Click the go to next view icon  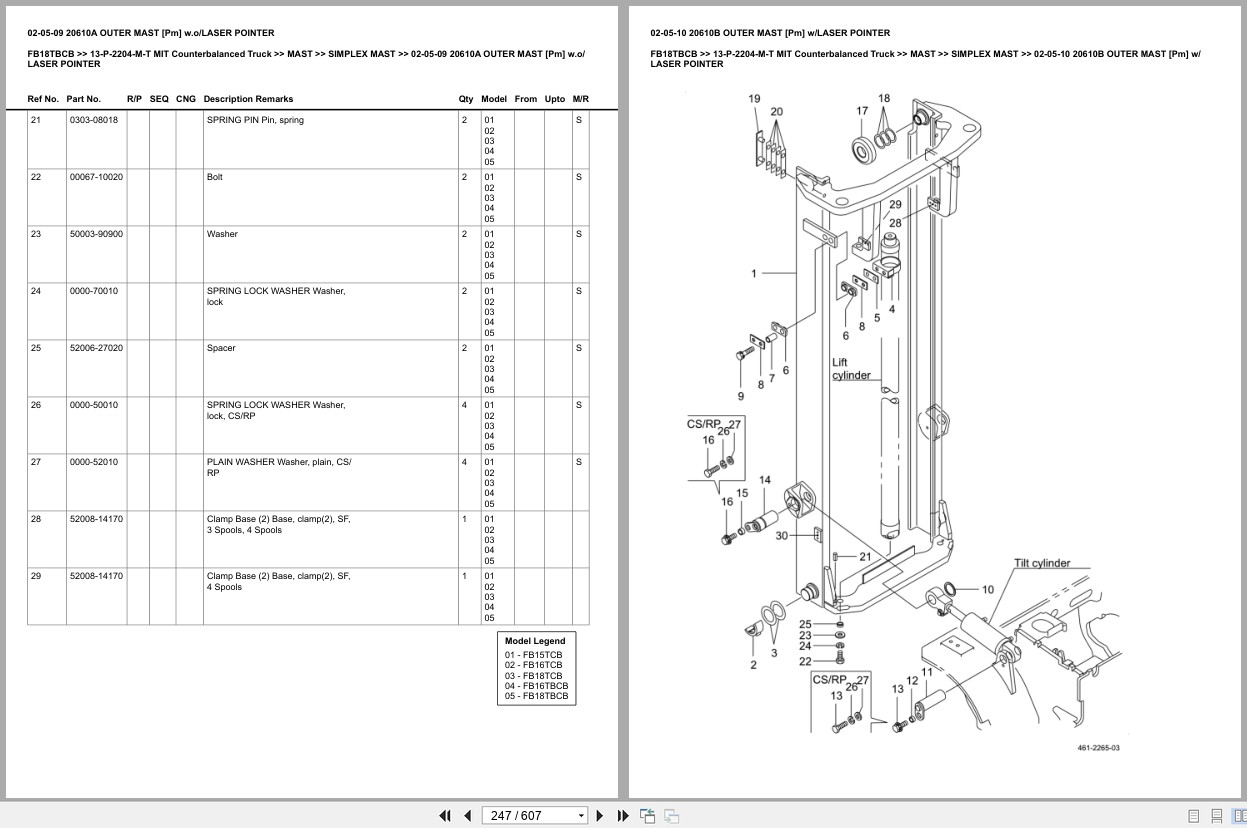671,815
